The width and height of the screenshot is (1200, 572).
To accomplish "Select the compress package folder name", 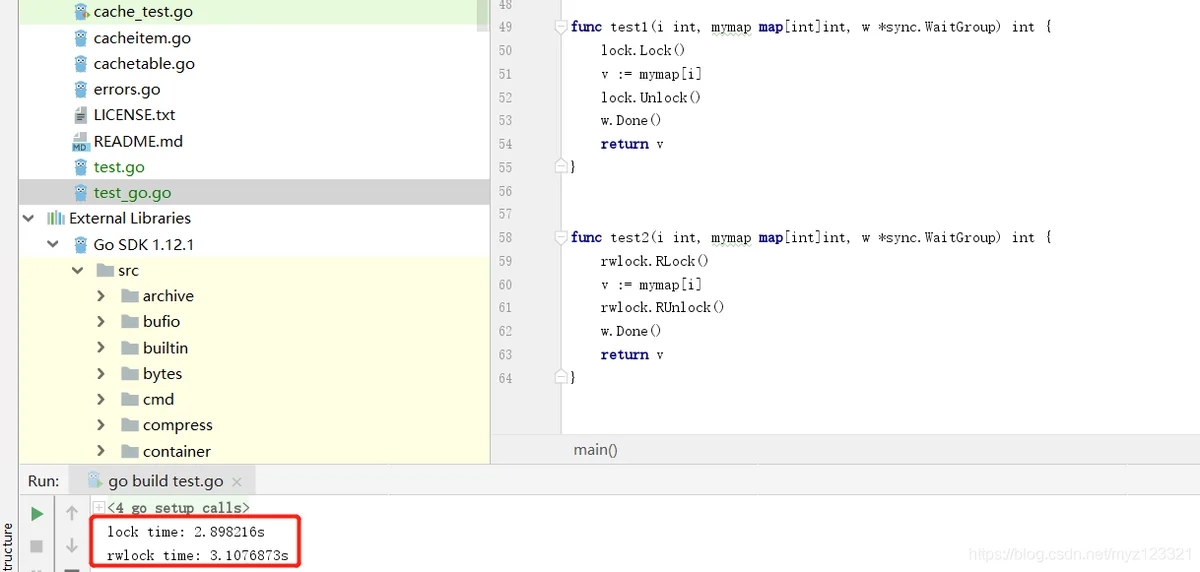I will 178,425.
